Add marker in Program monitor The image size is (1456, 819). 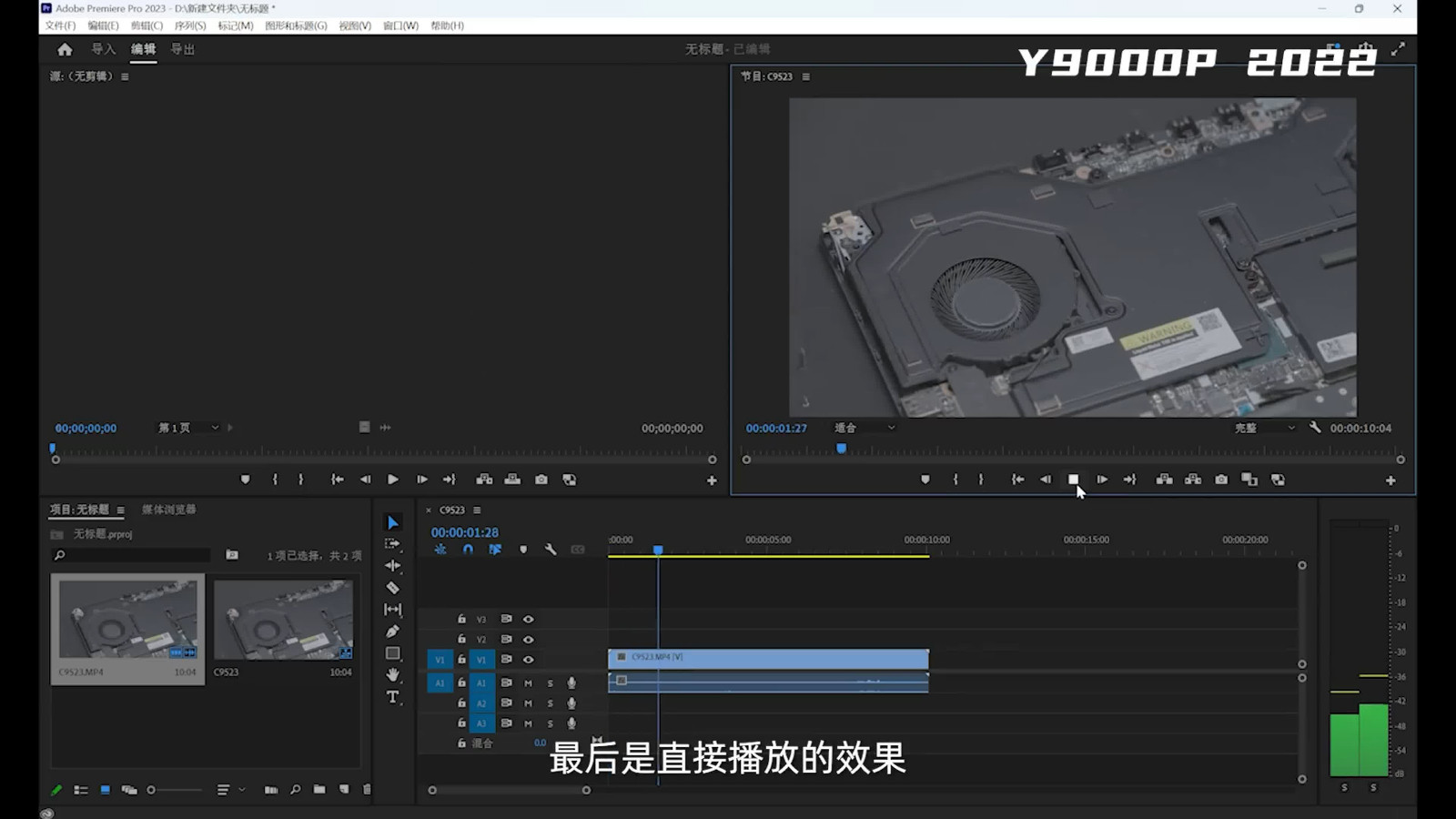pos(925,480)
